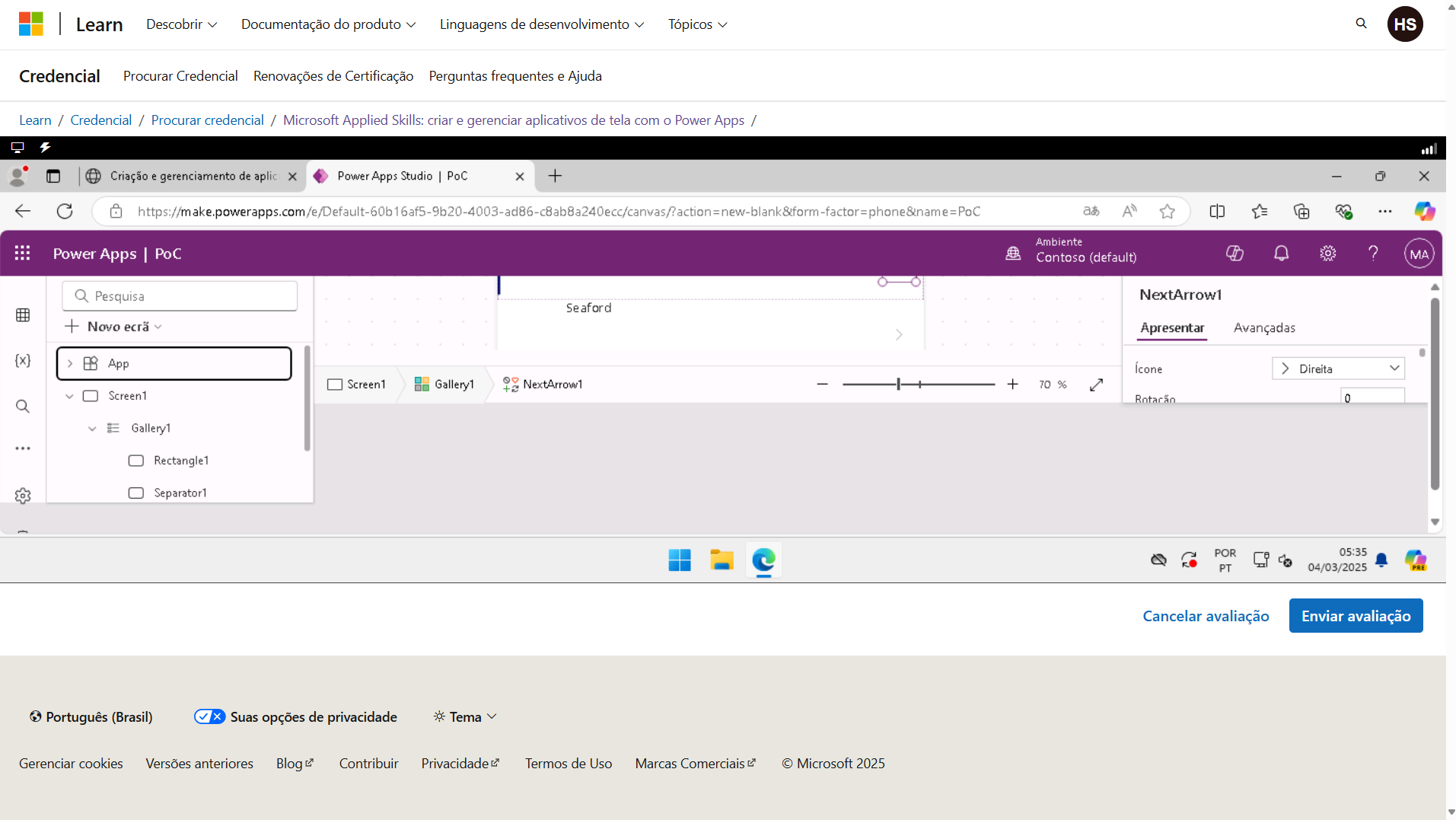Screen dimensions: 1456x820
Task: Click the Edge back arrow
Action: [x=23, y=211]
